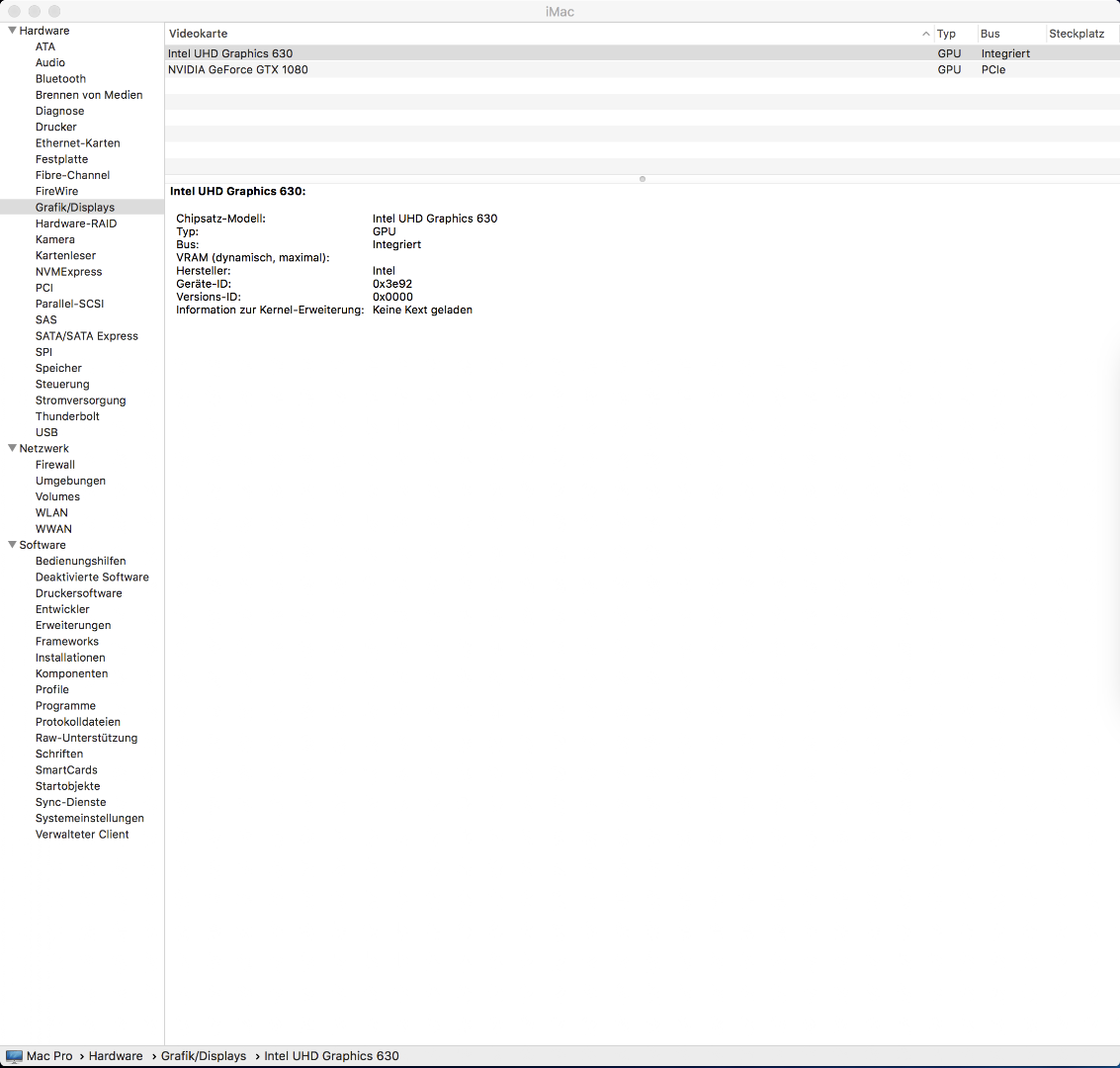Open the Diagnose entry

(x=60, y=111)
